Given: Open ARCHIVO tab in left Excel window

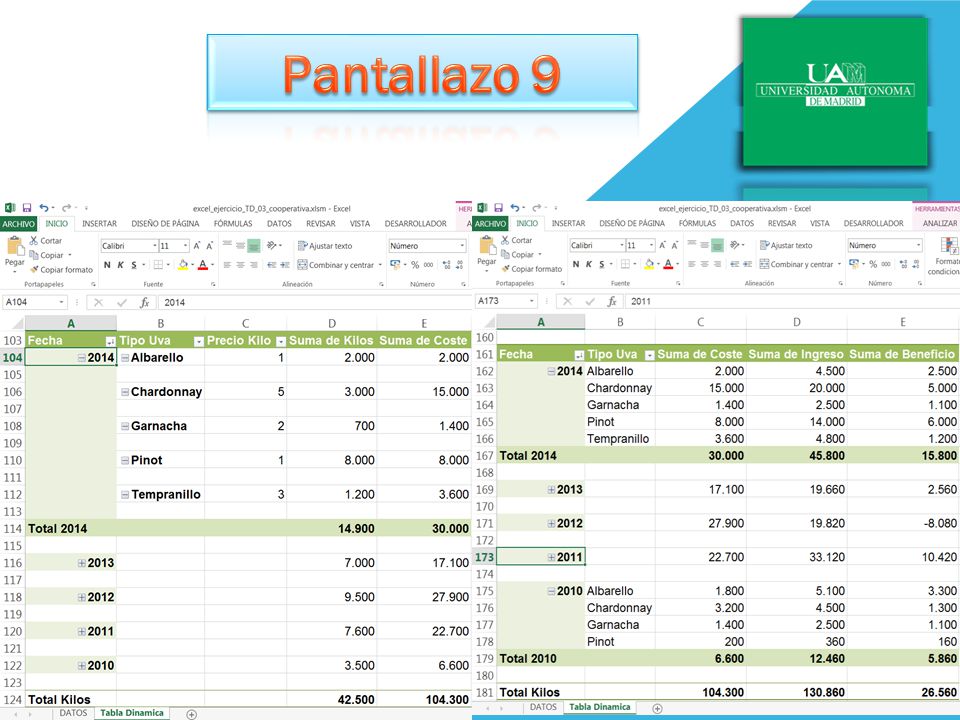Looking at the screenshot, I should point(18,223).
